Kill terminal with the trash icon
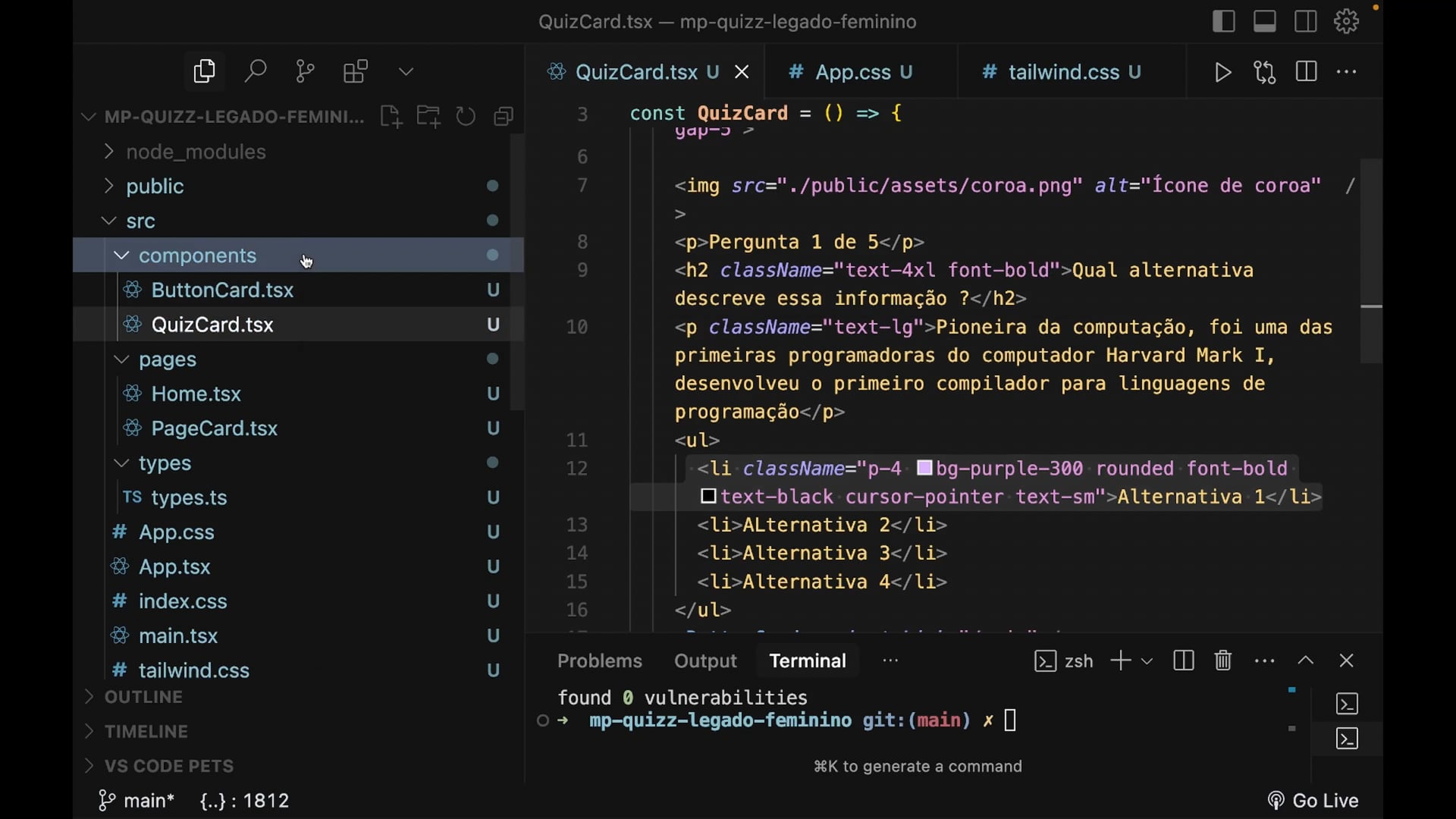 pyautogui.click(x=1222, y=661)
